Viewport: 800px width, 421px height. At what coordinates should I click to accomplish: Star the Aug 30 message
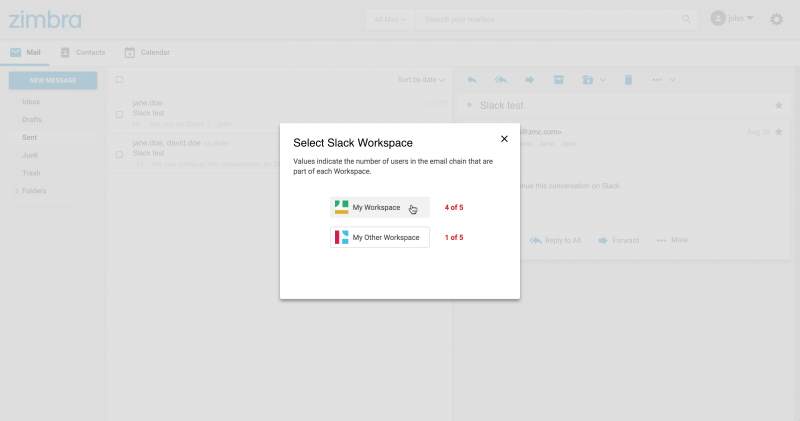[x=779, y=132]
